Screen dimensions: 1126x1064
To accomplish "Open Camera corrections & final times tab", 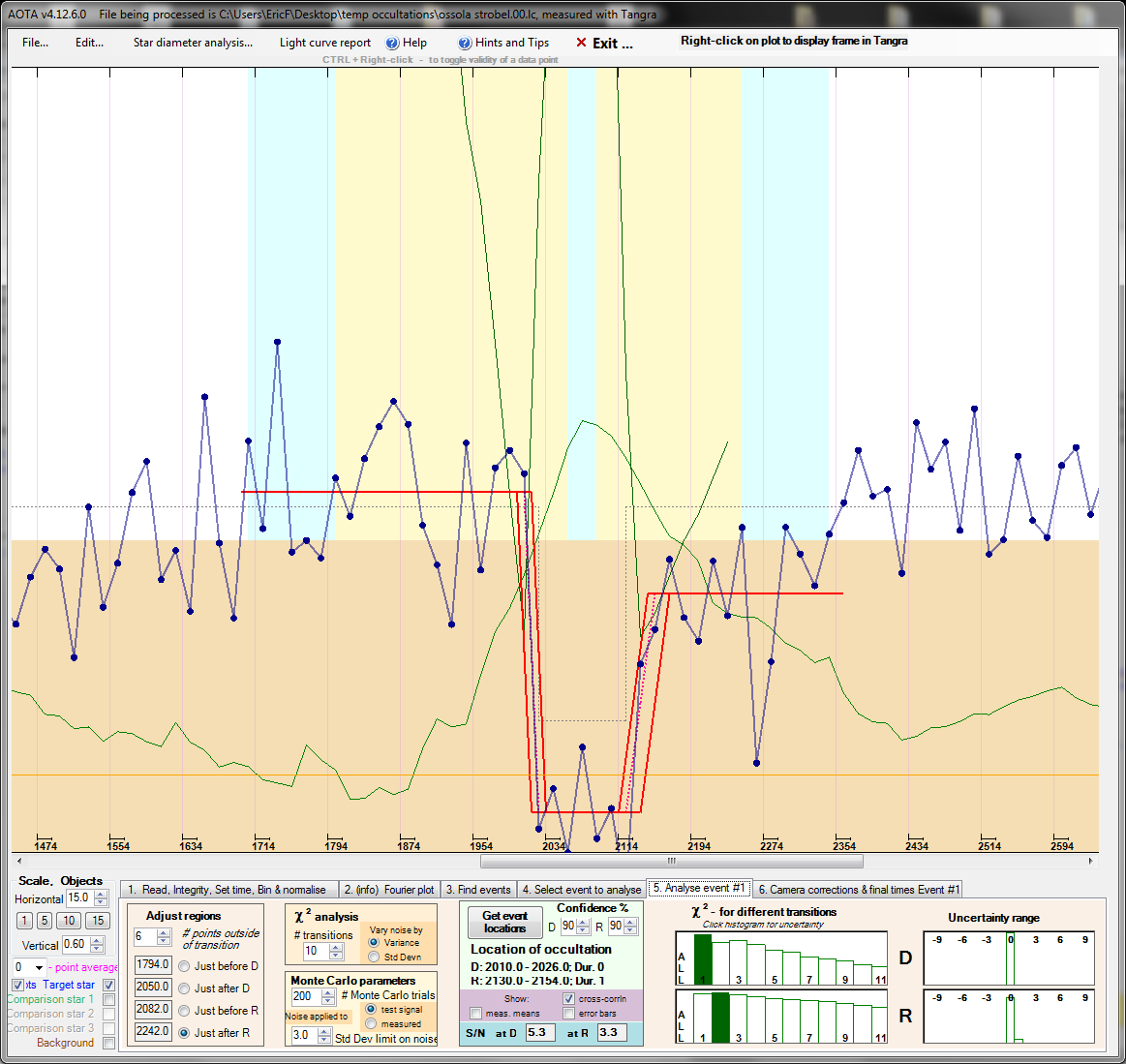I will [858, 890].
